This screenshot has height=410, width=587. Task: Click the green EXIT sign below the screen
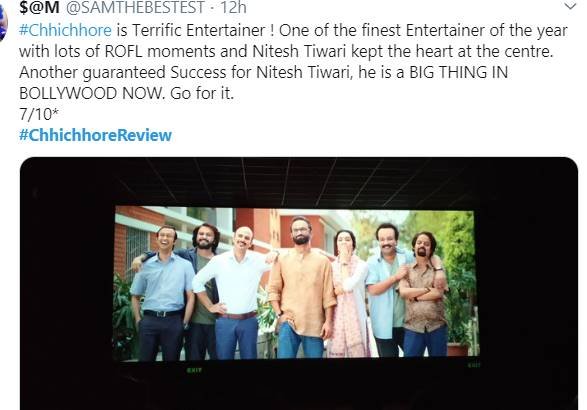point(194,370)
